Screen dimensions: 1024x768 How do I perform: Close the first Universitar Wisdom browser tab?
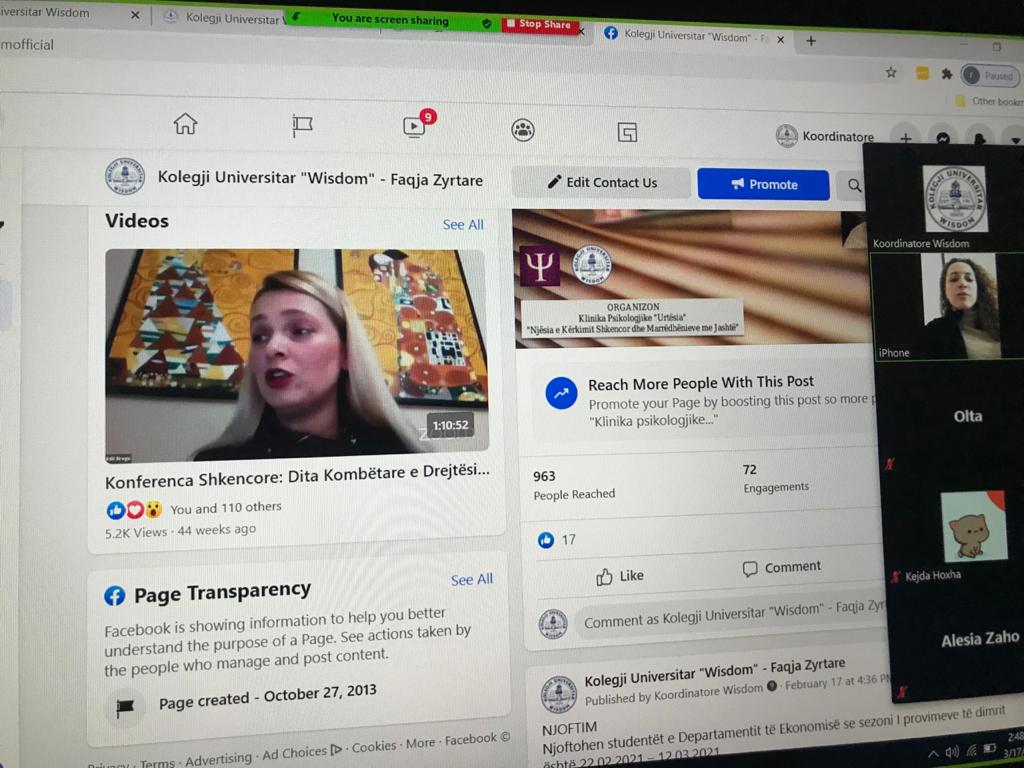tap(135, 14)
